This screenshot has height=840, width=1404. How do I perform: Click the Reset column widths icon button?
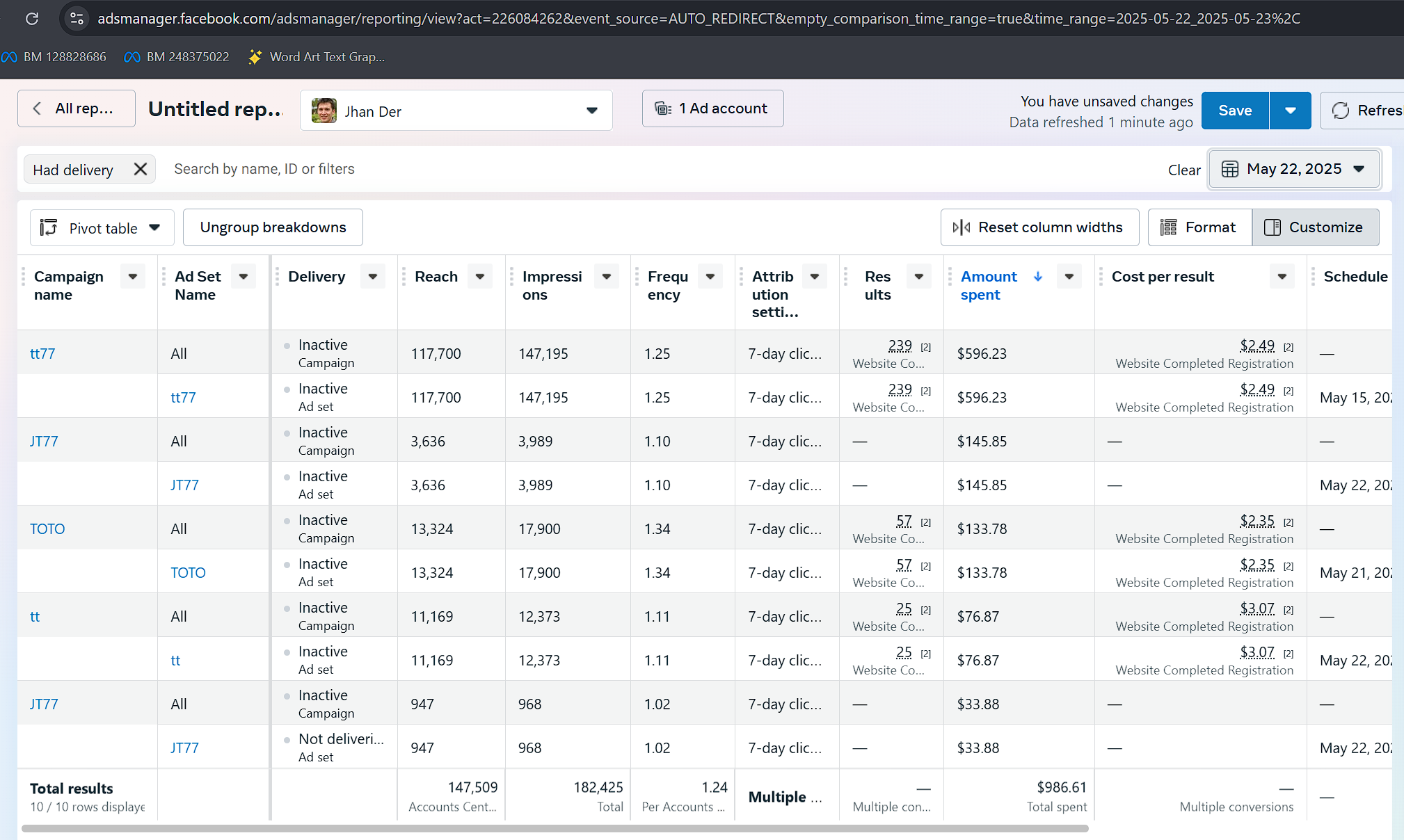tap(962, 227)
